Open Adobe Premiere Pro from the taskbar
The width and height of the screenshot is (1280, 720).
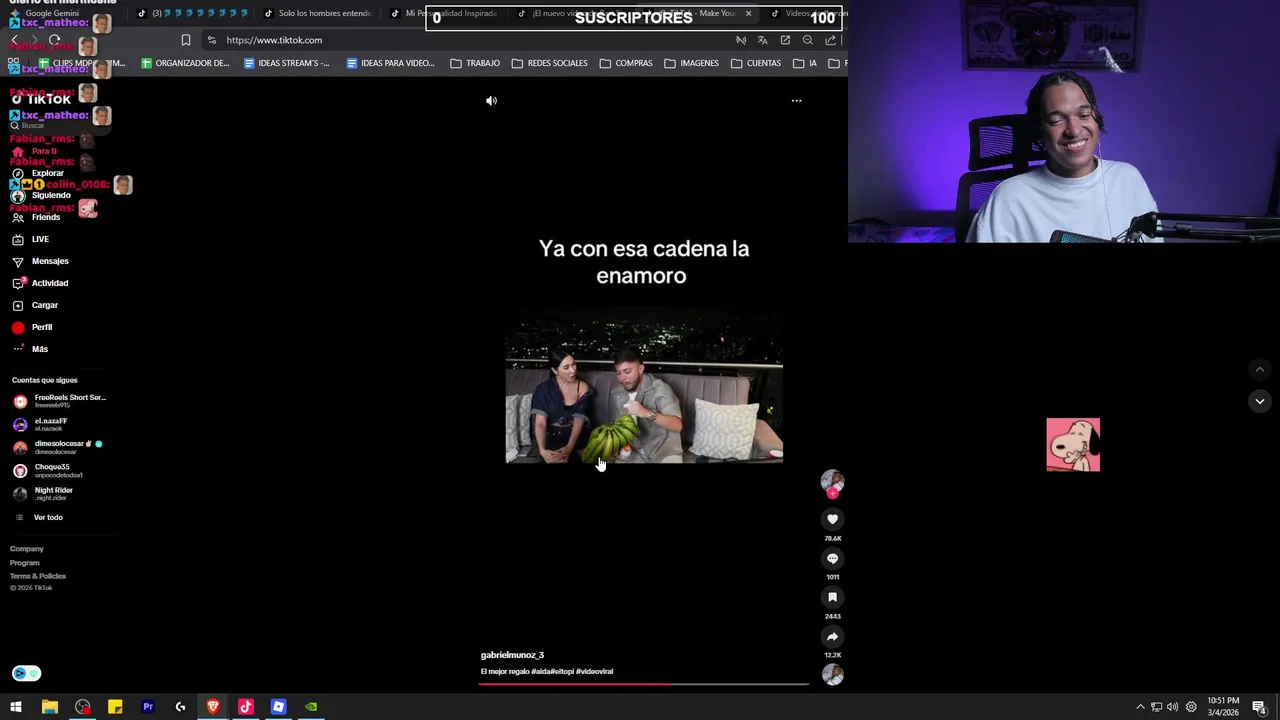[x=148, y=707]
